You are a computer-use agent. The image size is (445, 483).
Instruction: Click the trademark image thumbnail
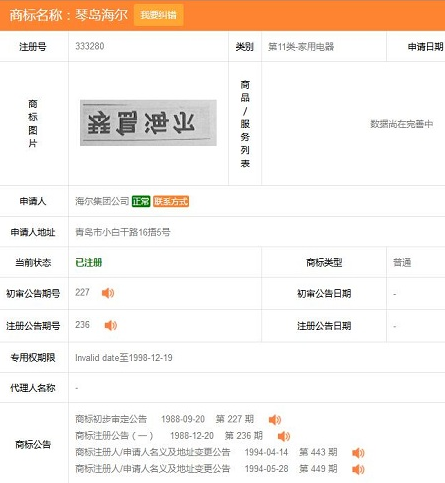(x=148, y=123)
